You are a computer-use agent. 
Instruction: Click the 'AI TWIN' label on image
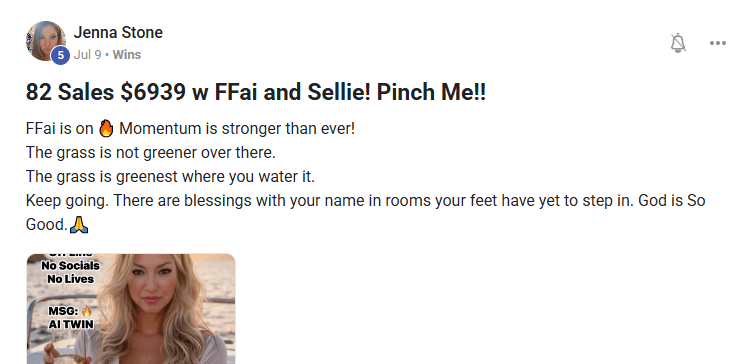tap(71, 324)
